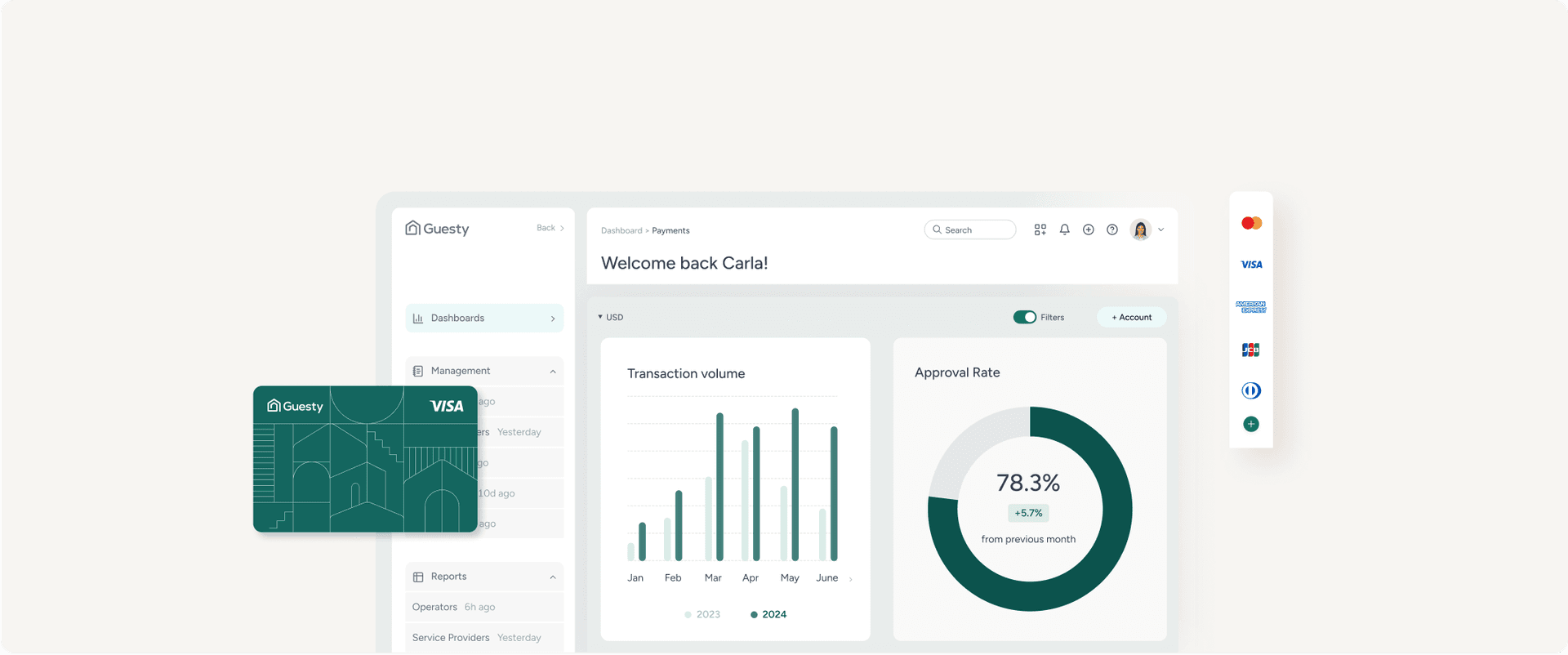
Task: Add a payment method with green plus
Action: click(x=1251, y=424)
